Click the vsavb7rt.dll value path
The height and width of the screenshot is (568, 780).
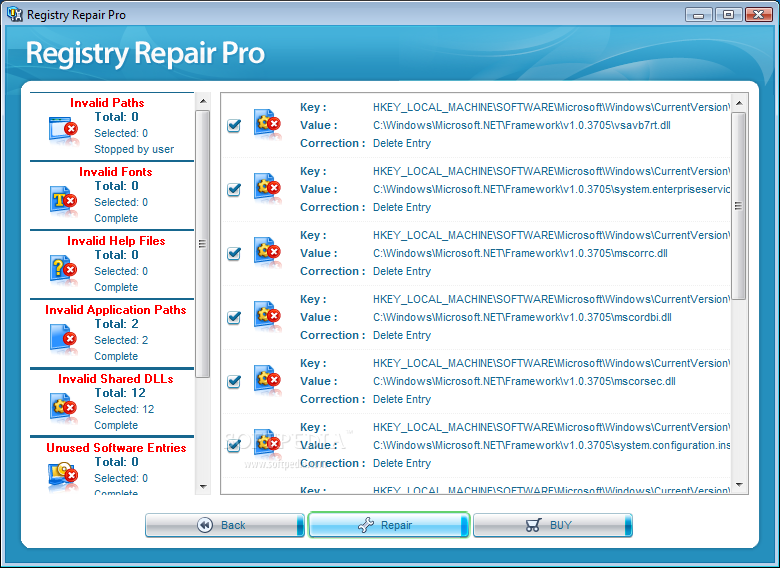pyautogui.click(x=521, y=125)
